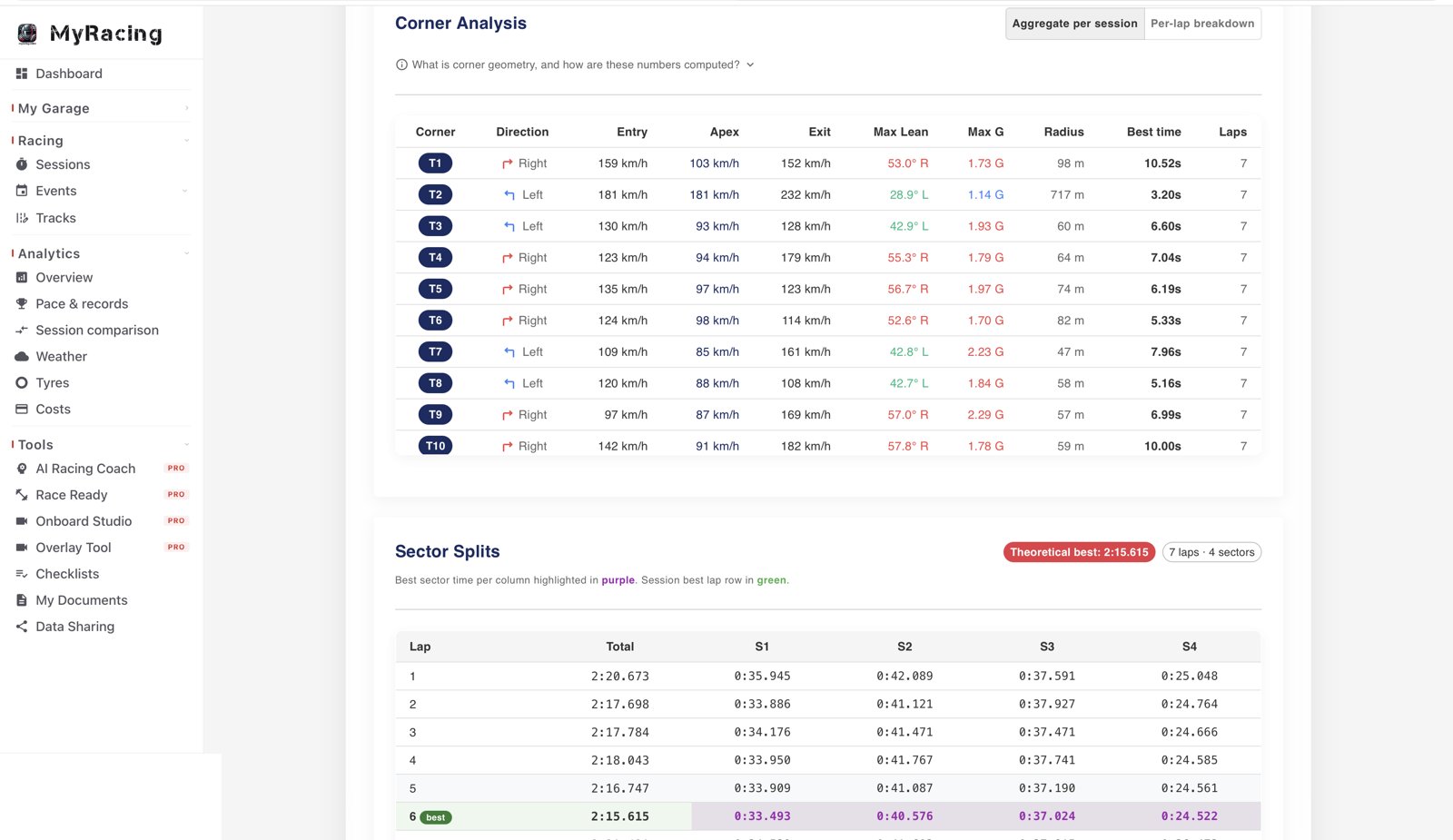Sort sector splits by S1 header
The height and width of the screenshot is (840, 1453).
(x=762, y=647)
